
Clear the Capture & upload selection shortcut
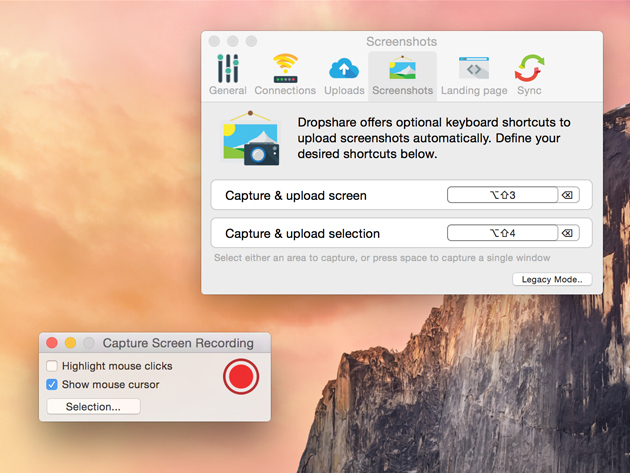click(x=567, y=233)
